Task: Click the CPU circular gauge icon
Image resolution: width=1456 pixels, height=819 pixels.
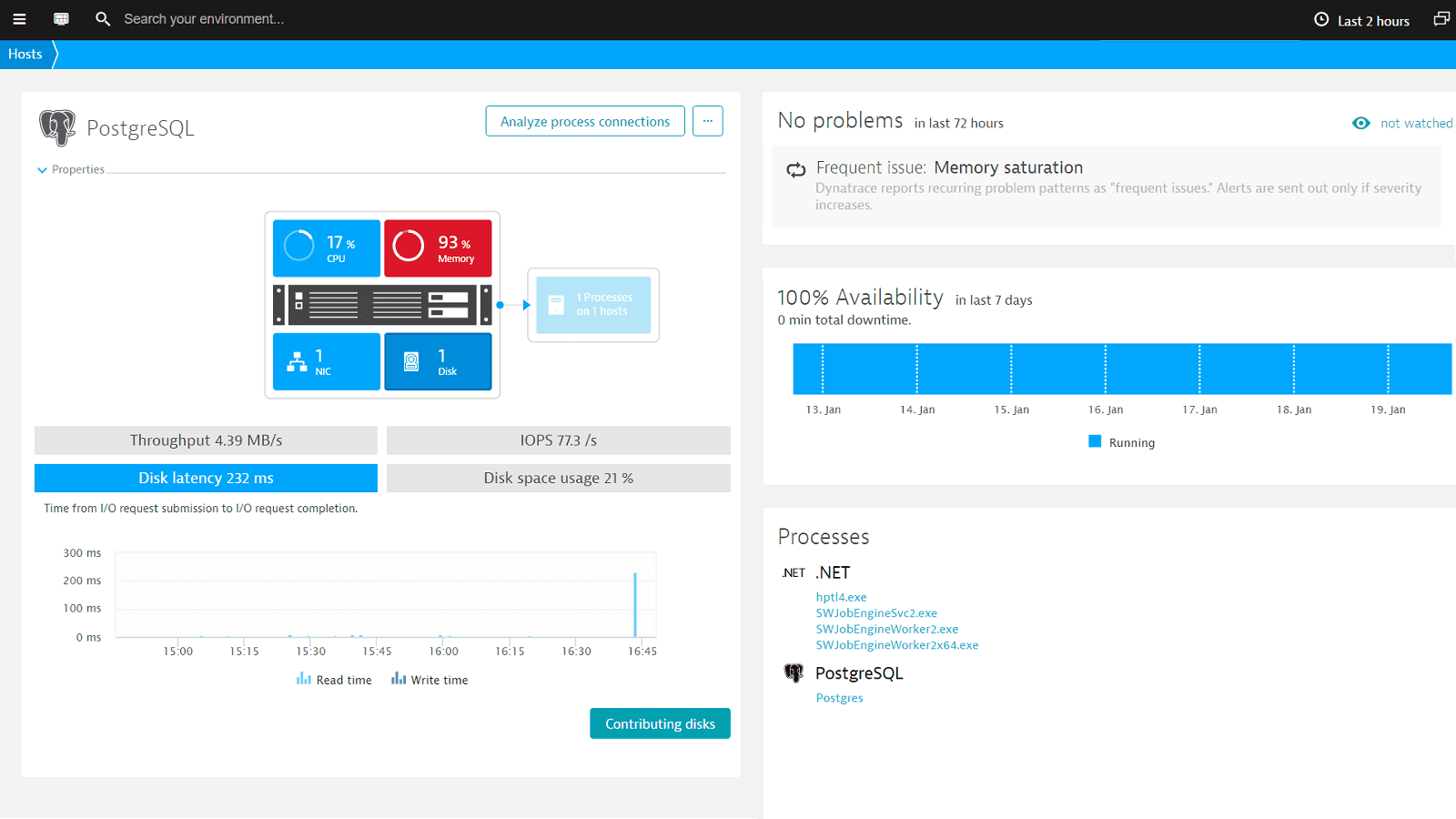Action: pyautogui.click(x=298, y=246)
